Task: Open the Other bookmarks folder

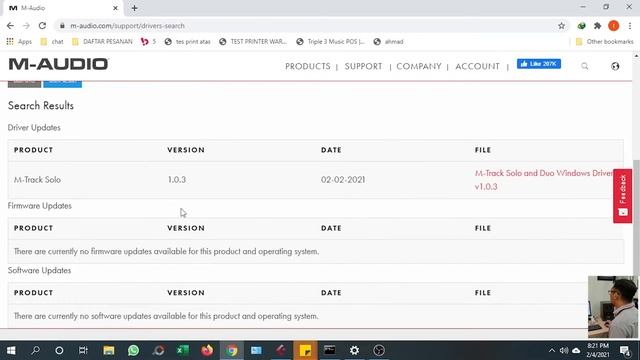Action: point(604,42)
